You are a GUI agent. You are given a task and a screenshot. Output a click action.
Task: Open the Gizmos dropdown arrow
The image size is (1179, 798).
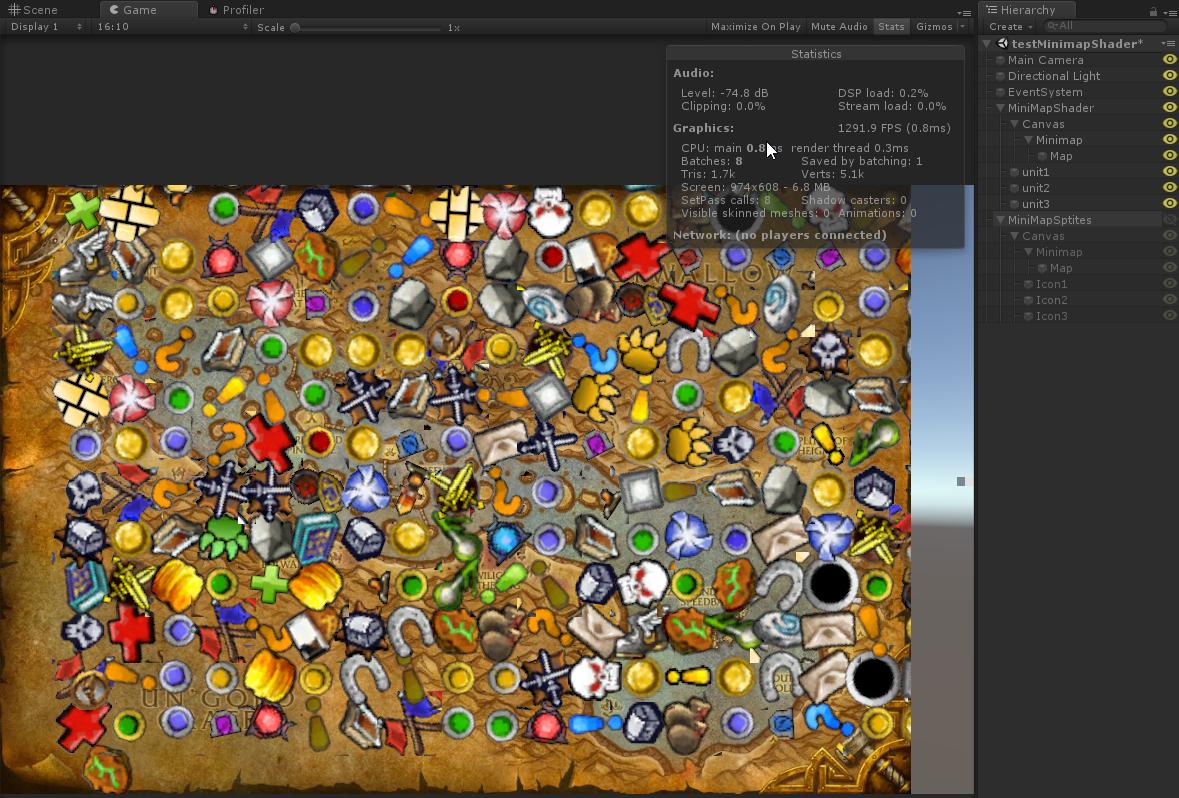(962, 26)
